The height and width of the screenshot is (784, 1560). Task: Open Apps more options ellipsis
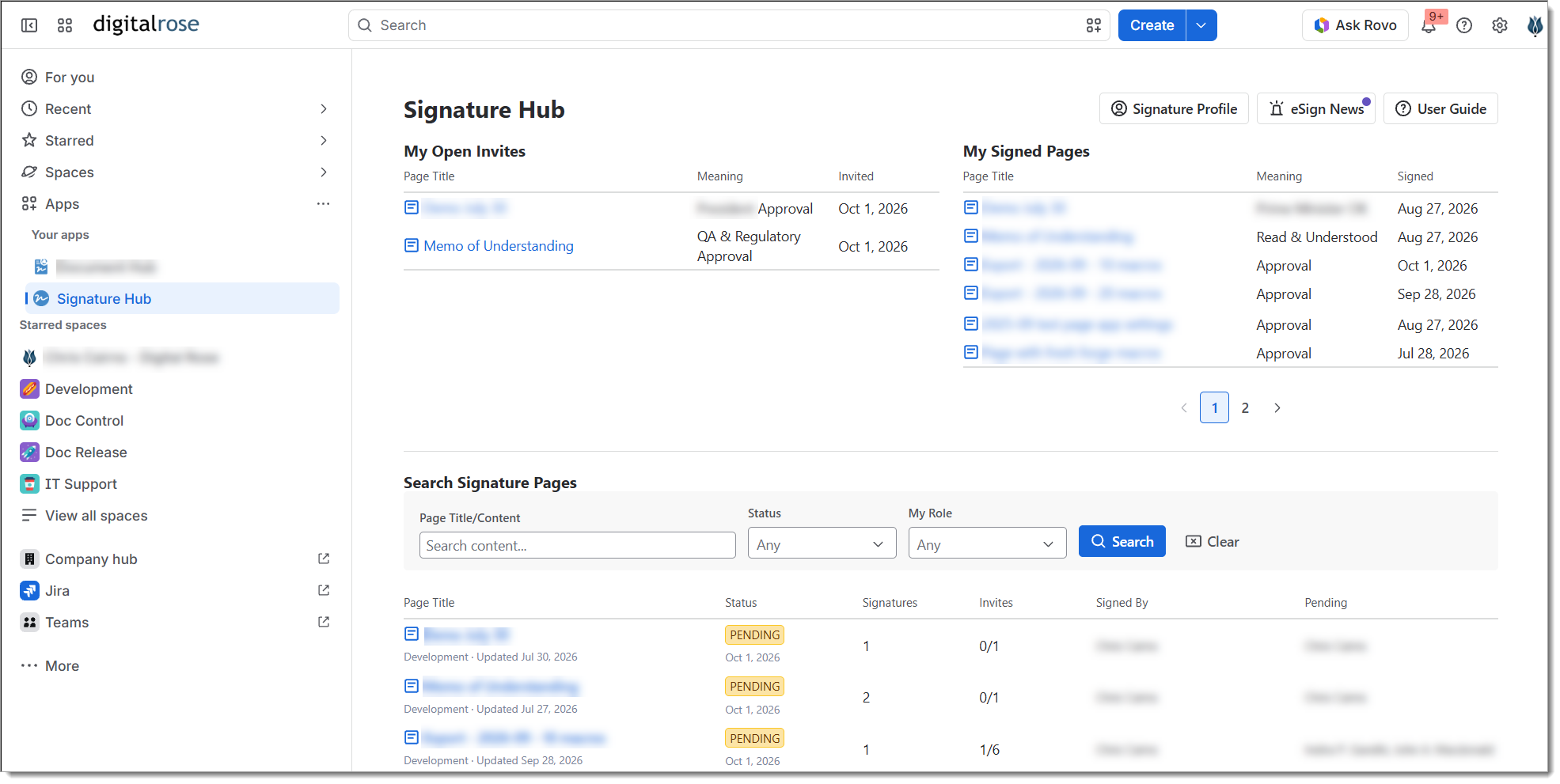point(323,203)
